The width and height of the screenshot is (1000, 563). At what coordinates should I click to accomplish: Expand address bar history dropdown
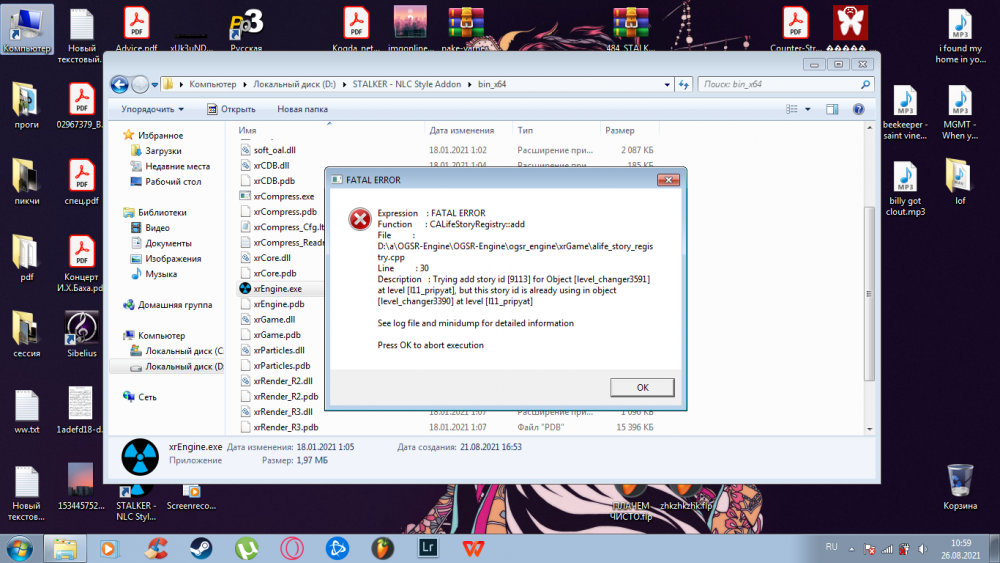tap(667, 84)
